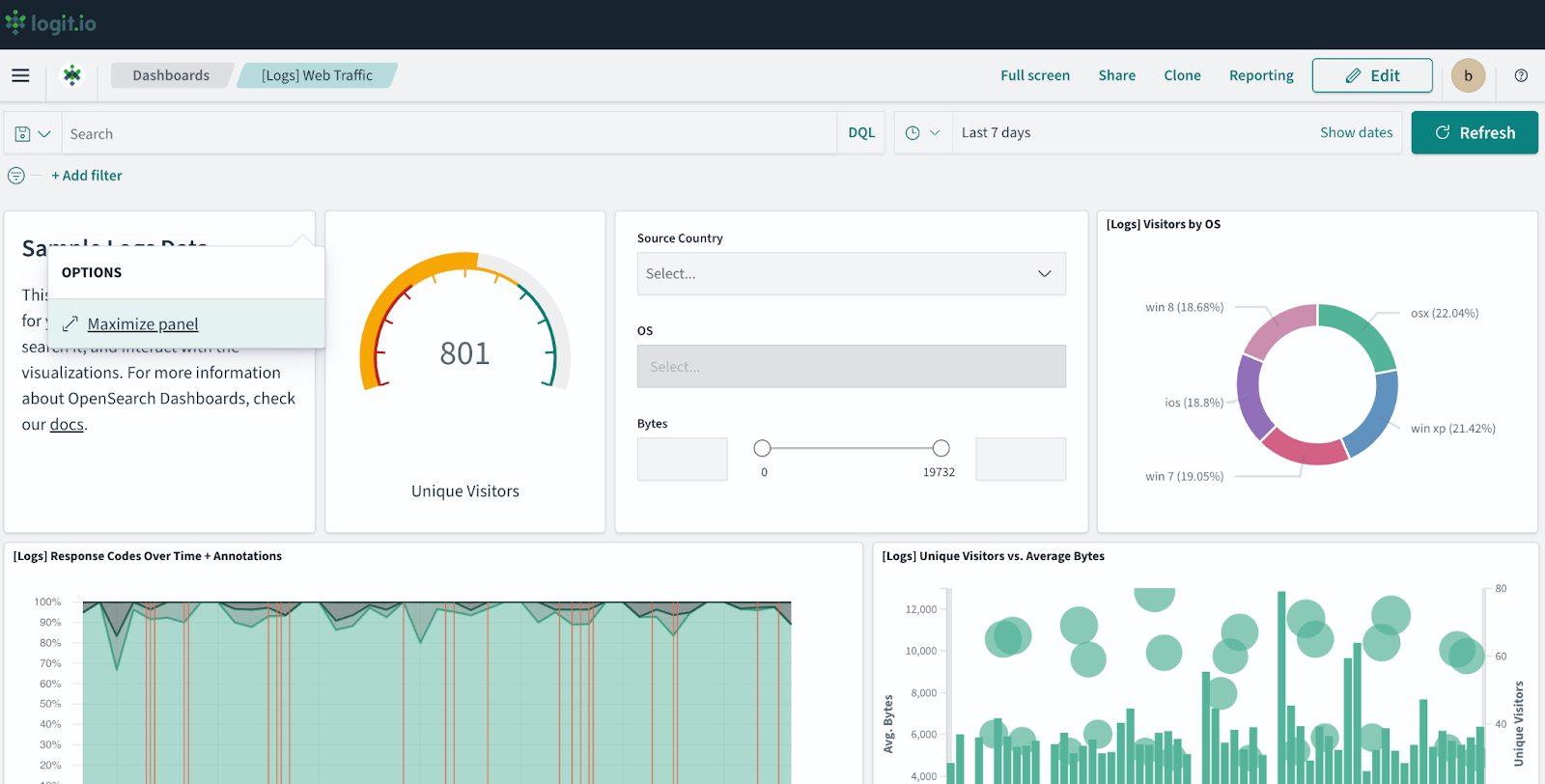Open the Last 7 days time range
The width and height of the screenshot is (1545, 784).
click(x=997, y=133)
